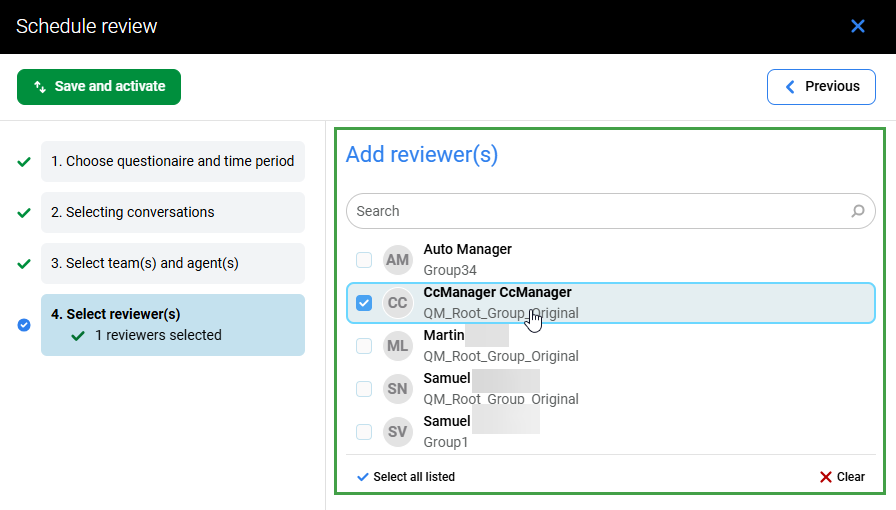The image size is (896, 510).
Task: Click the AM avatar icon for Auto Manager
Action: (x=398, y=260)
